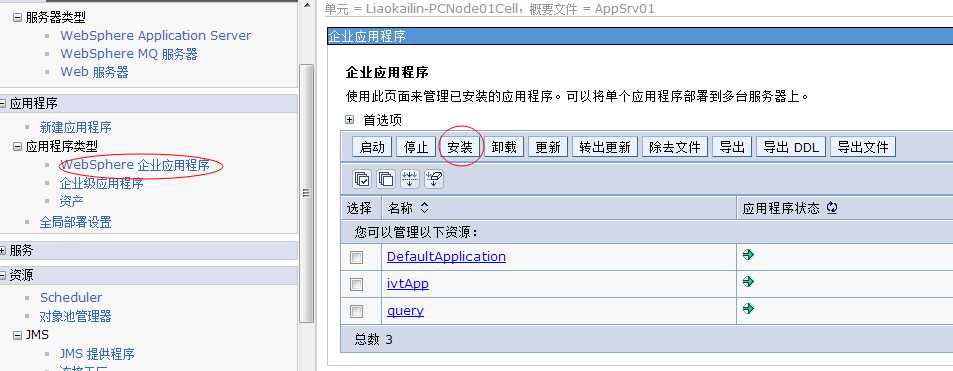Click the 卸载 button

pyautogui.click(x=504, y=147)
